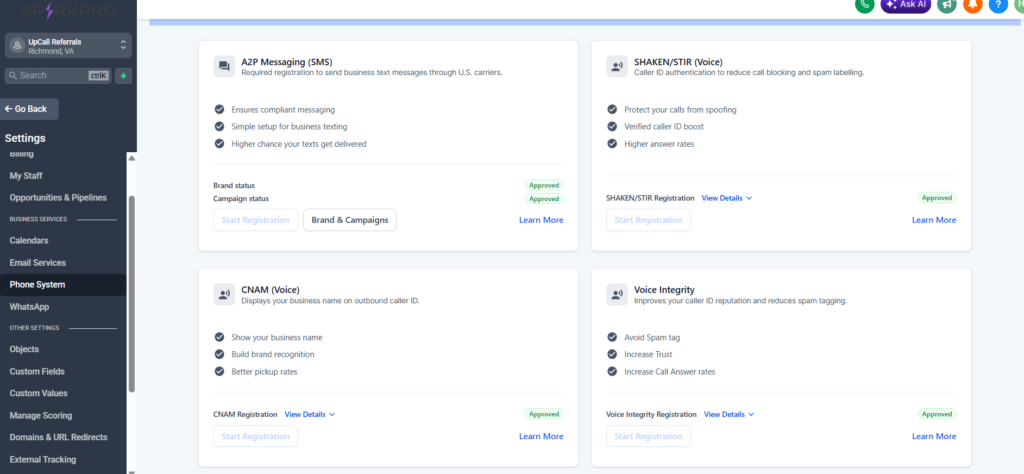The width and height of the screenshot is (1024, 474).
Task: Click the CNAM voice card icon
Action: [224, 294]
